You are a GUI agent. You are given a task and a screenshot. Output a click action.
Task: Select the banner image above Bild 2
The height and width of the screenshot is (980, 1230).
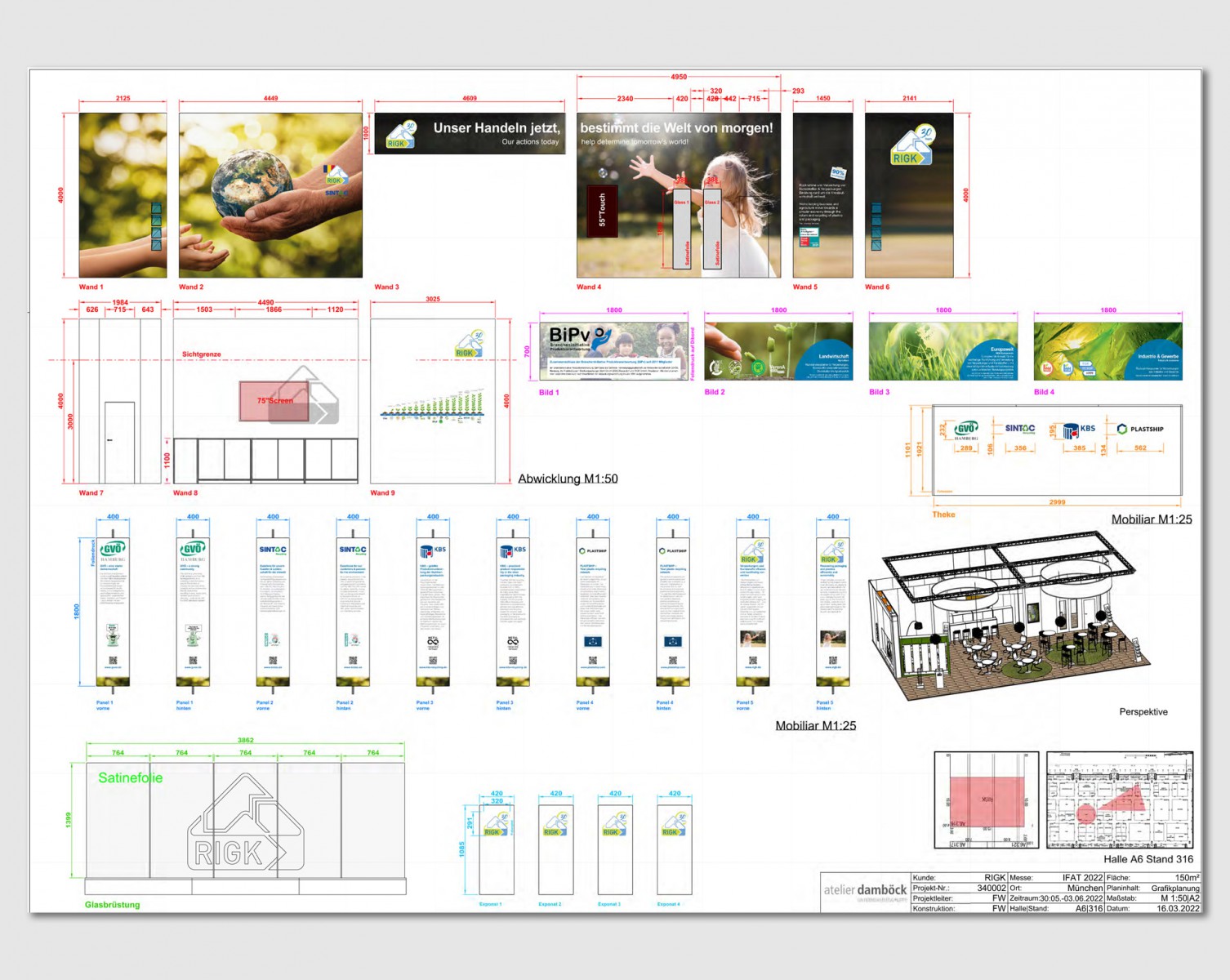[x=778, y=351]
